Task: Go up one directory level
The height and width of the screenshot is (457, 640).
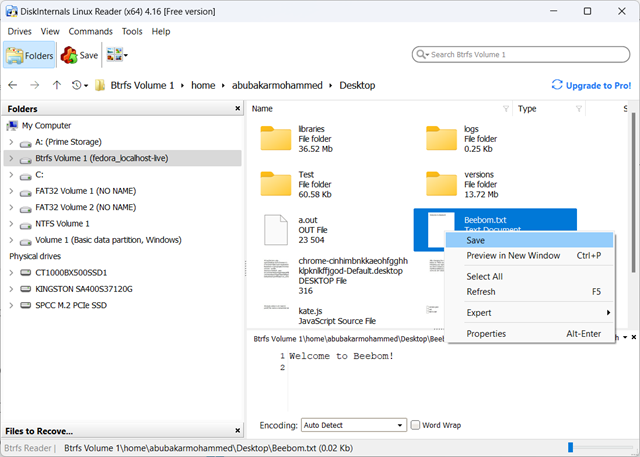Action: coord(57,86)
